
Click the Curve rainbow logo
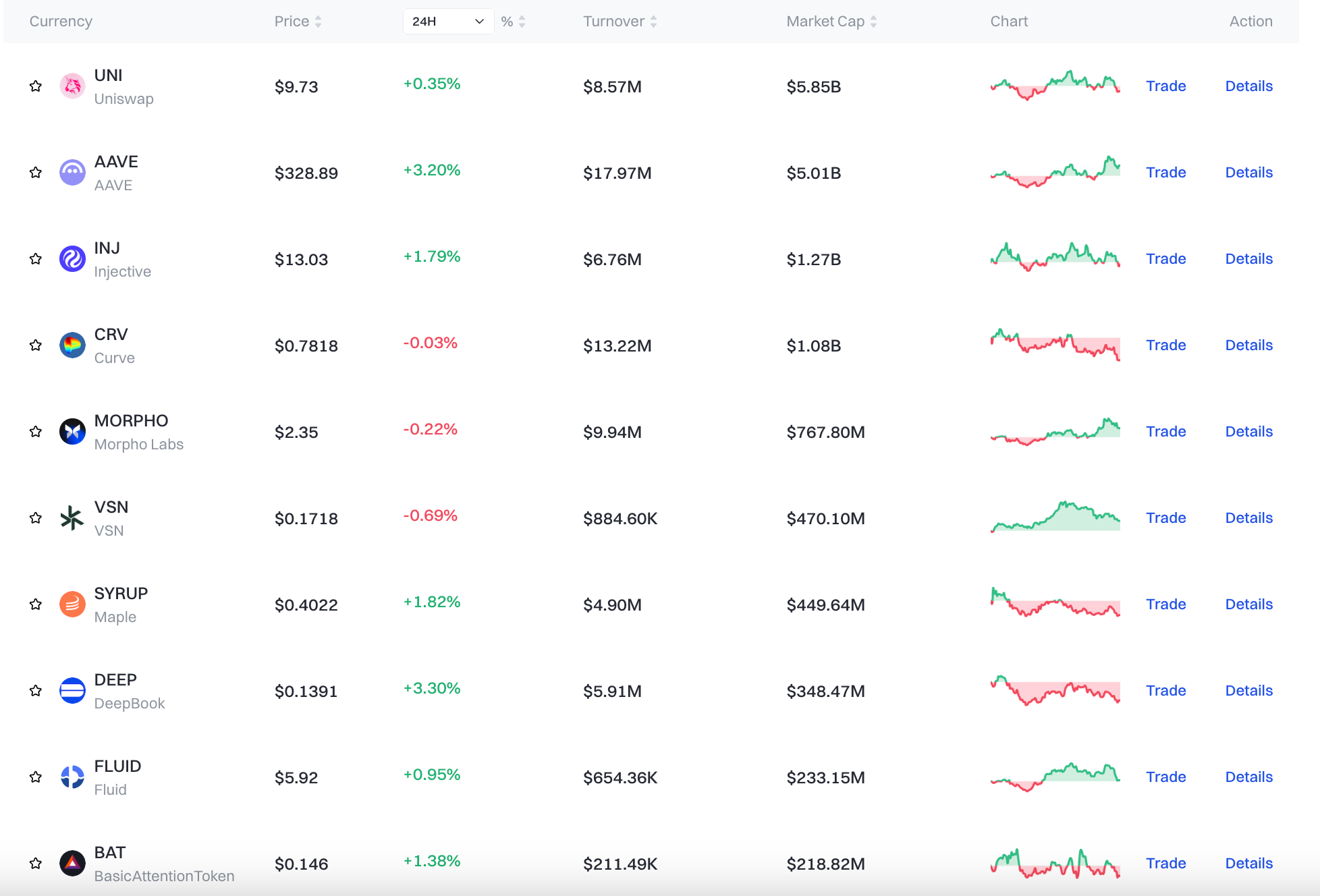[72, 345]
